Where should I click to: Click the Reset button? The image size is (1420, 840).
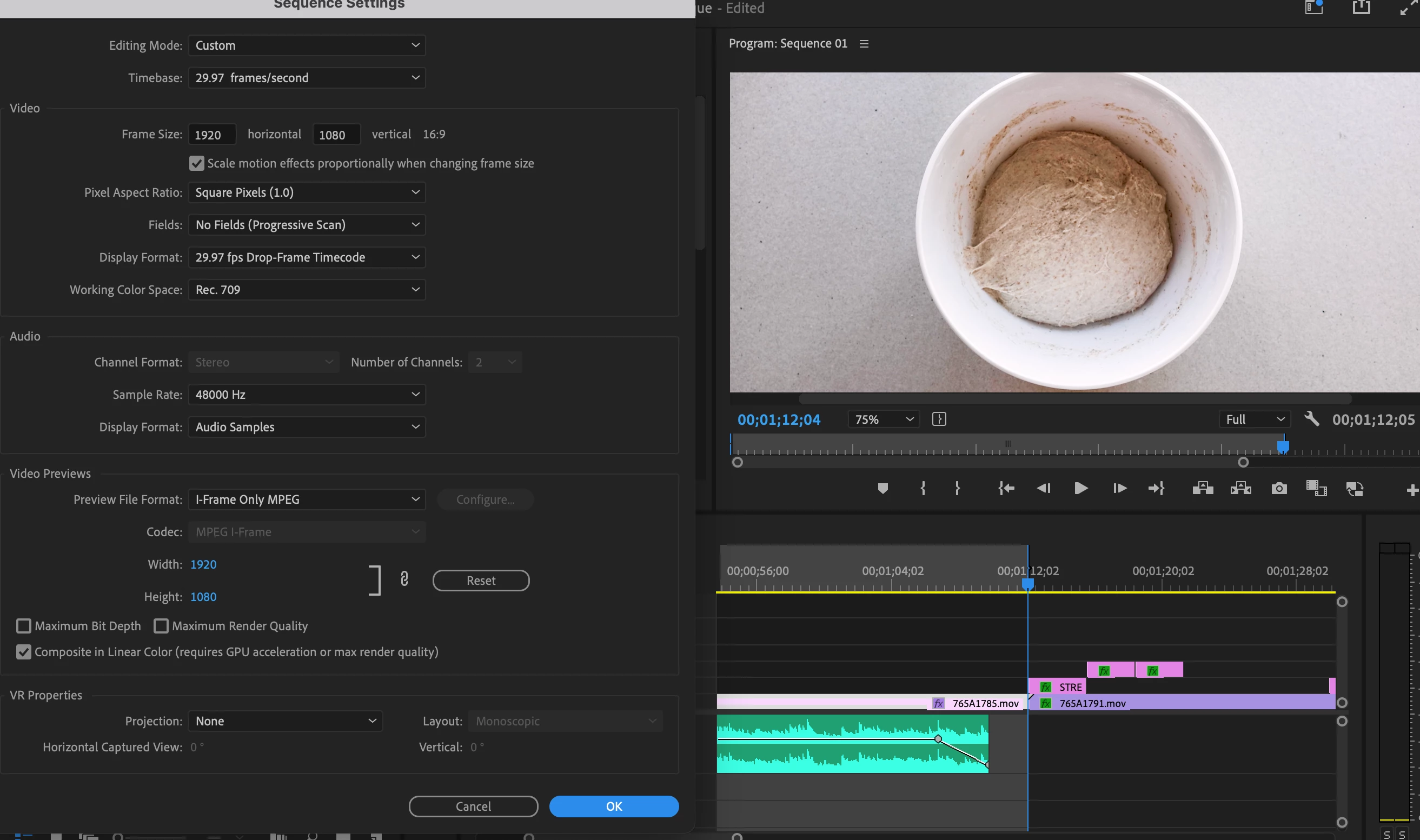click(480, 580)
